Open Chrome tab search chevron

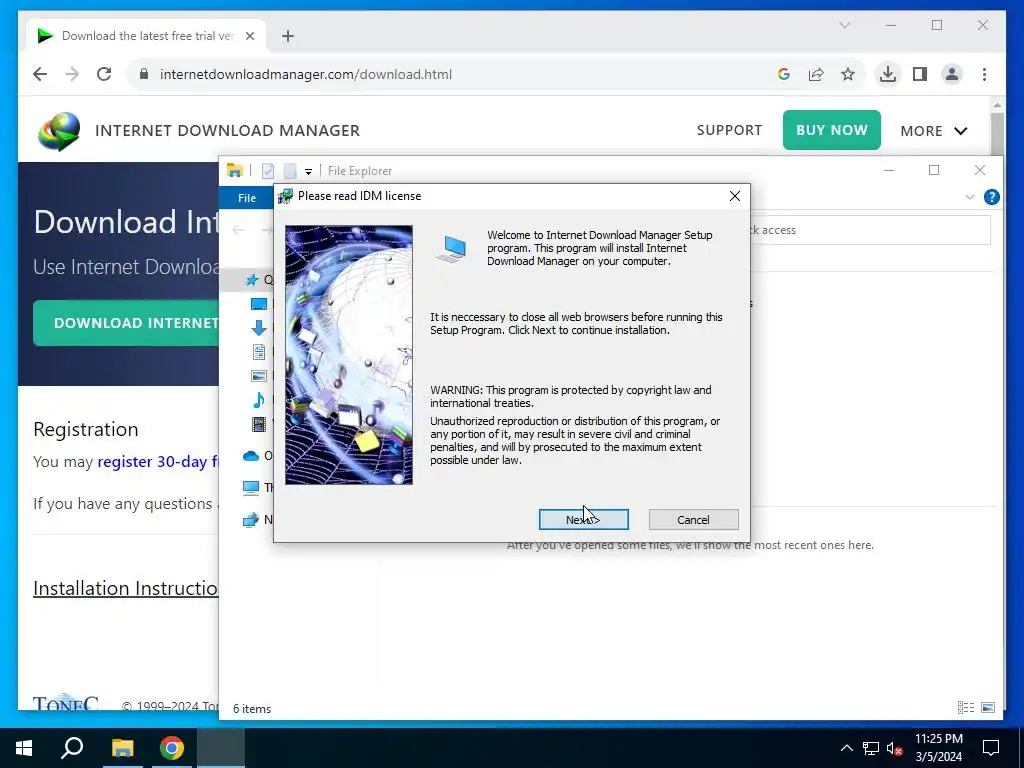coord(844,25)
